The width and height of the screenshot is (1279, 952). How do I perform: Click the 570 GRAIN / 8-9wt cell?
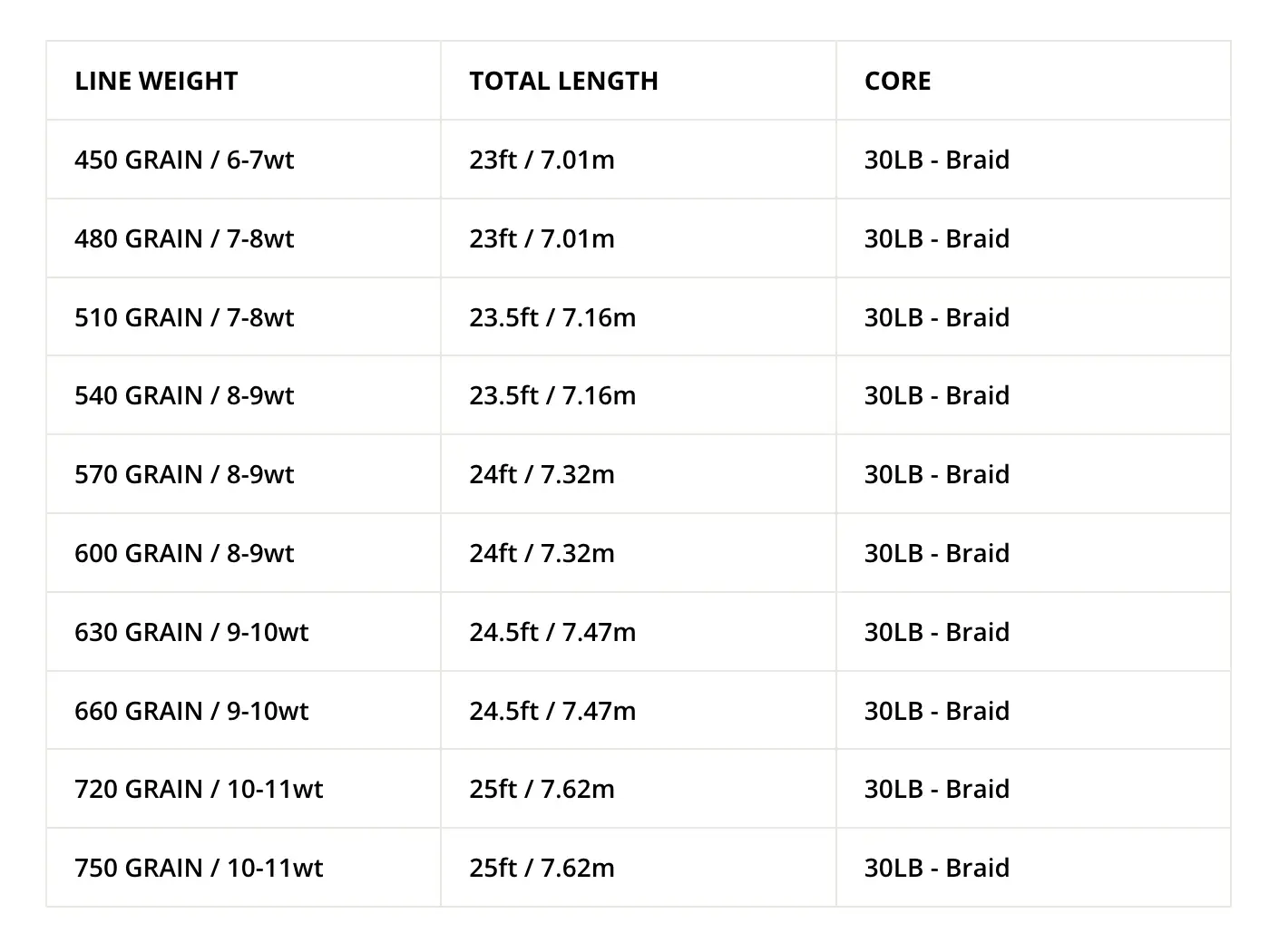coord(184,474)
